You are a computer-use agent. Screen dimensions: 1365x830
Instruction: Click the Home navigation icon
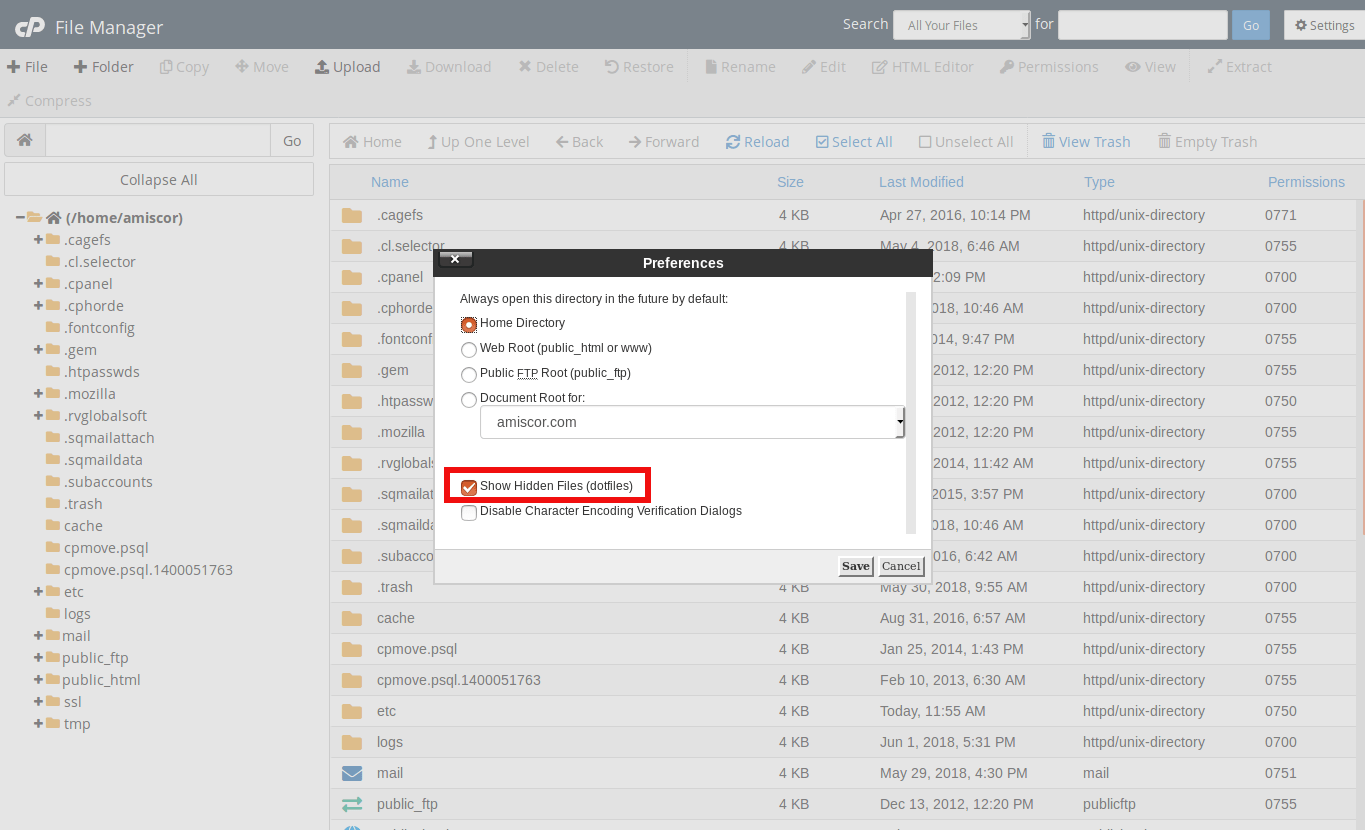pos(371,141)
